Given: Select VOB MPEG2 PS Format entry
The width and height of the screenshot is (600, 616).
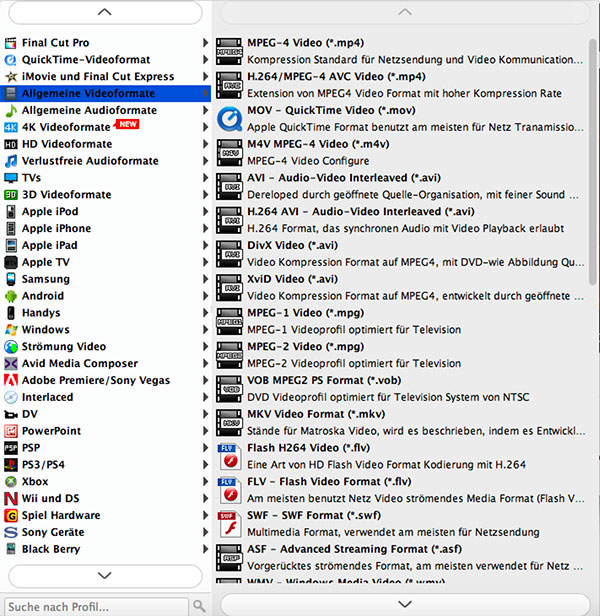Looking at the screenshot, I should pyautogui.click(x=401, y=389).
